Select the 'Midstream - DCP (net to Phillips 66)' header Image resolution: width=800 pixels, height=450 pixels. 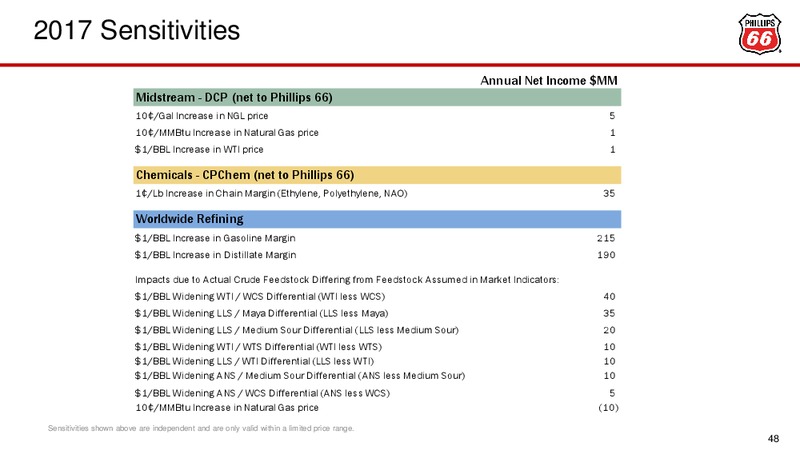pyautogui.click(x=377, y=97)
